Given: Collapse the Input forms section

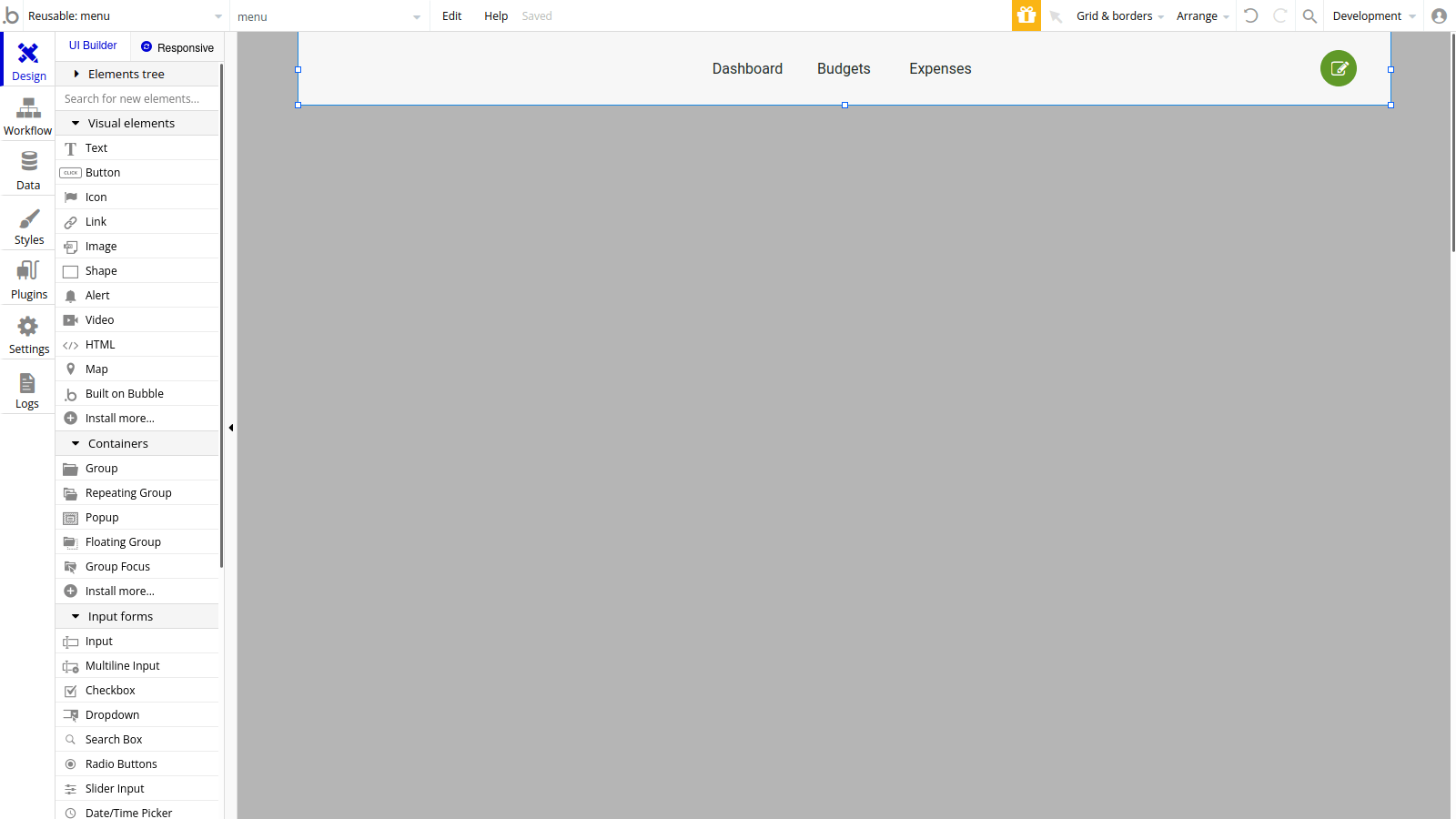Looking at the screenshot, I should click(137, 616).
